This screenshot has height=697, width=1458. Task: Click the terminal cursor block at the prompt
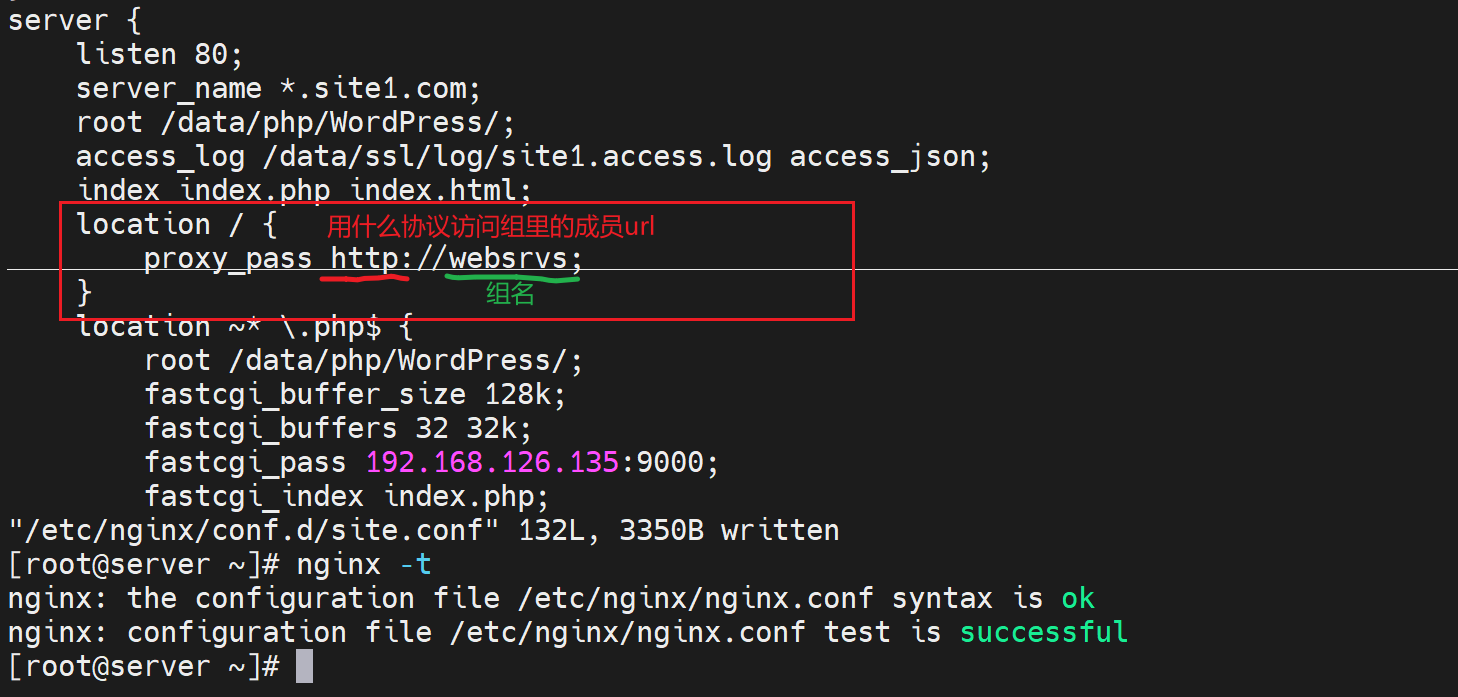(305, 667)
